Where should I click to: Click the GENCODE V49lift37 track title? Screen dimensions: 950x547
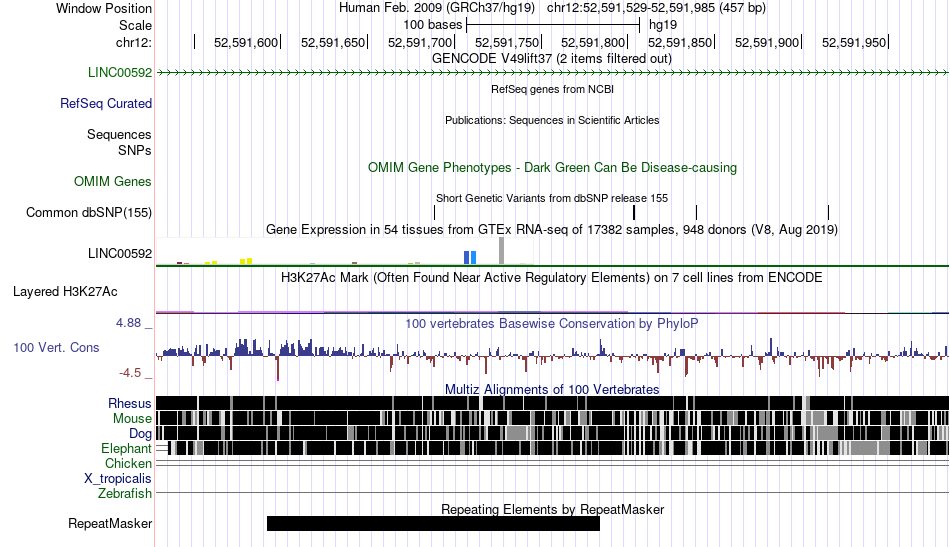click(x=552, y=59)
